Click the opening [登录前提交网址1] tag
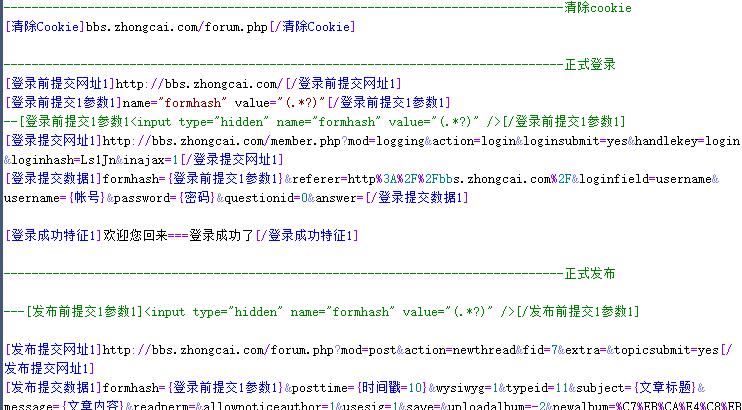Image resolution: width=742 pixels, height=410 pixels. point(60,83)
